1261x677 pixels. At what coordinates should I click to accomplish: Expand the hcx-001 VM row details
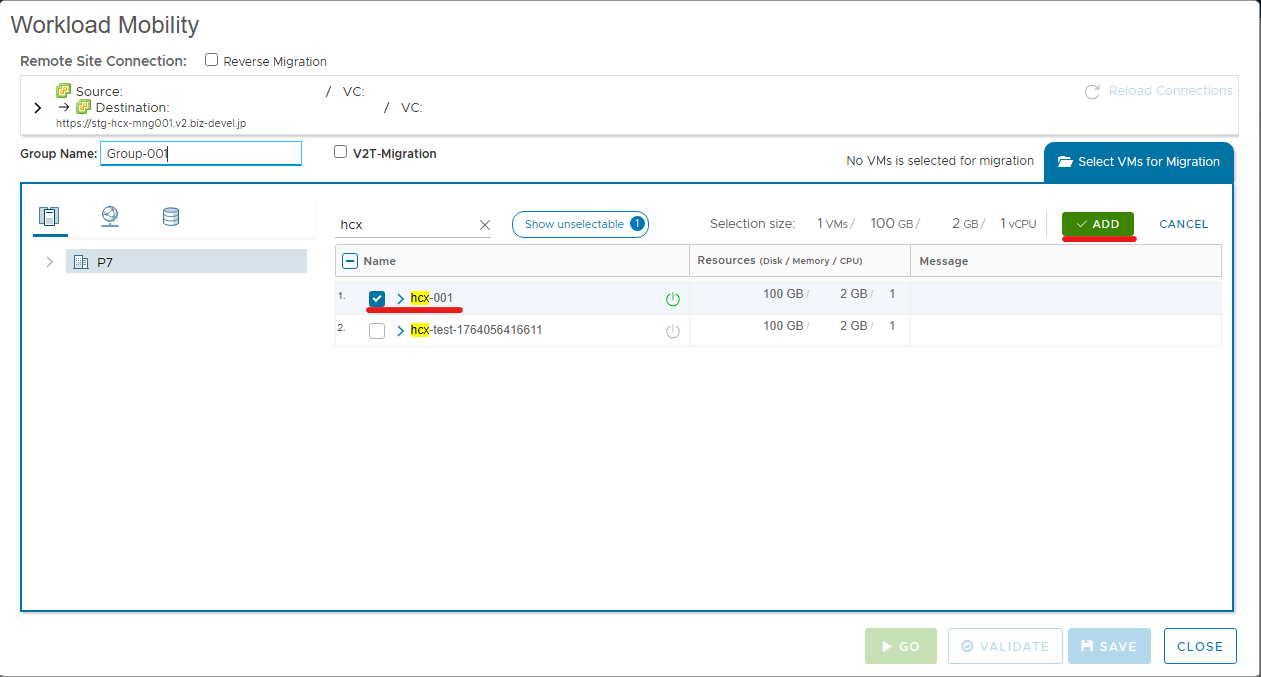tap(401, 299)
